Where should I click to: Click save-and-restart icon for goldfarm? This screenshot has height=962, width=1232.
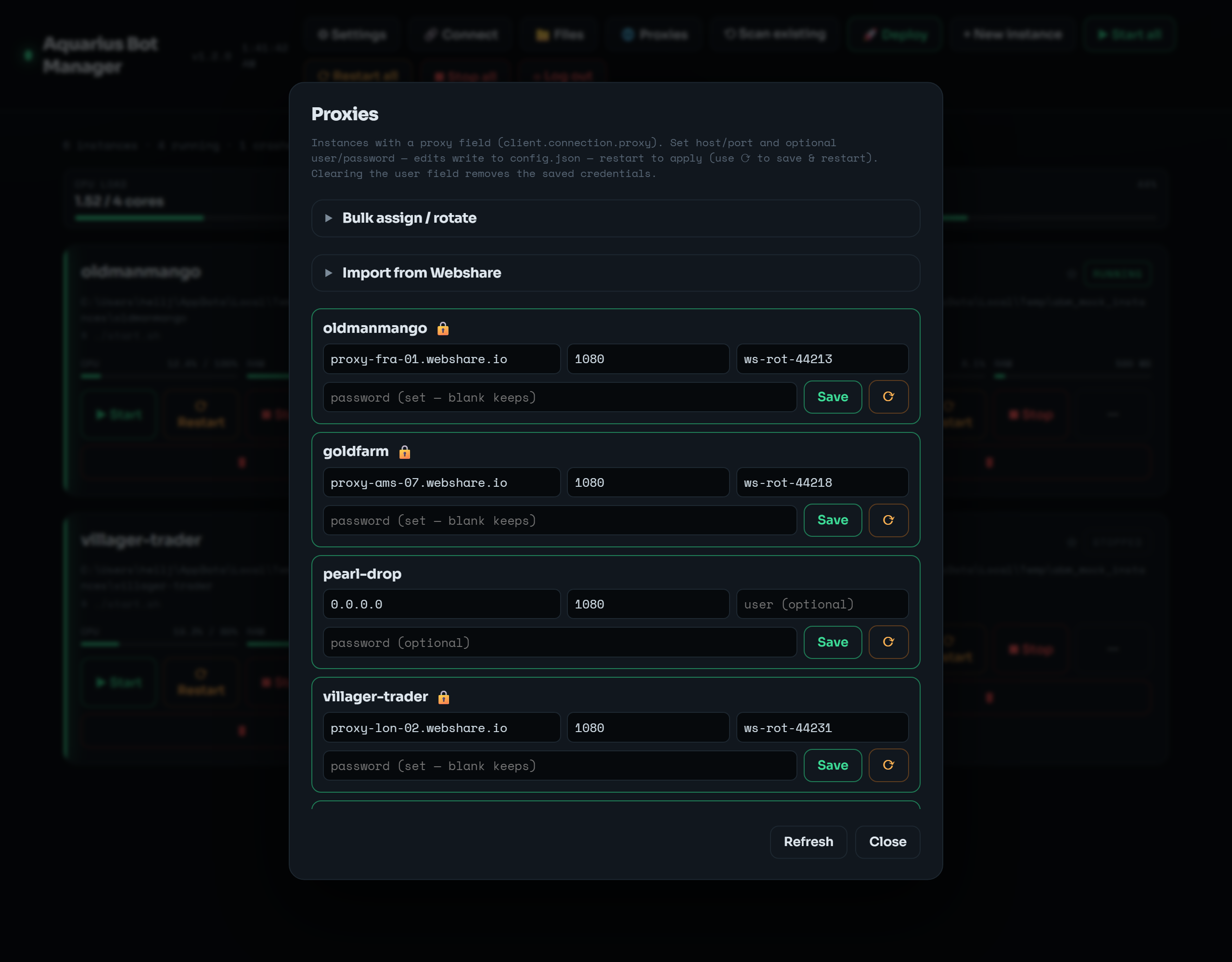(x=888, y=520)
